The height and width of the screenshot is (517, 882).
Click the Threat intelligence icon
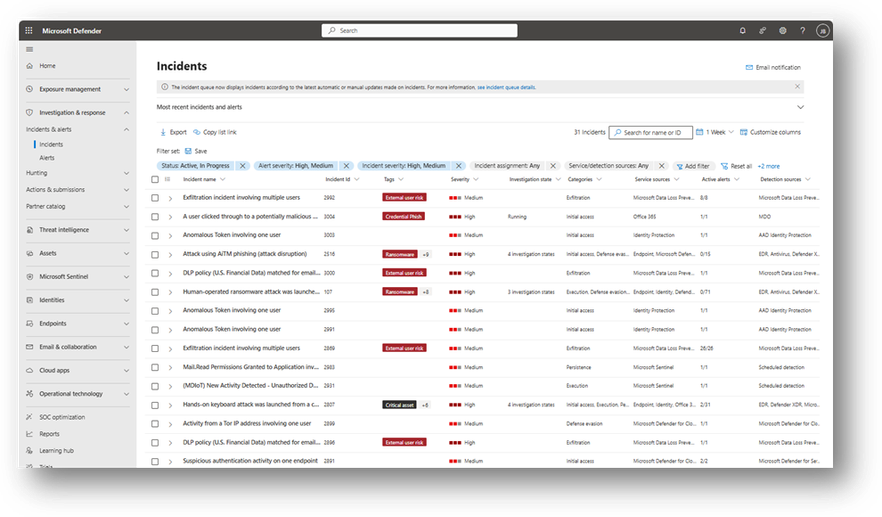[x=30, y=230]
